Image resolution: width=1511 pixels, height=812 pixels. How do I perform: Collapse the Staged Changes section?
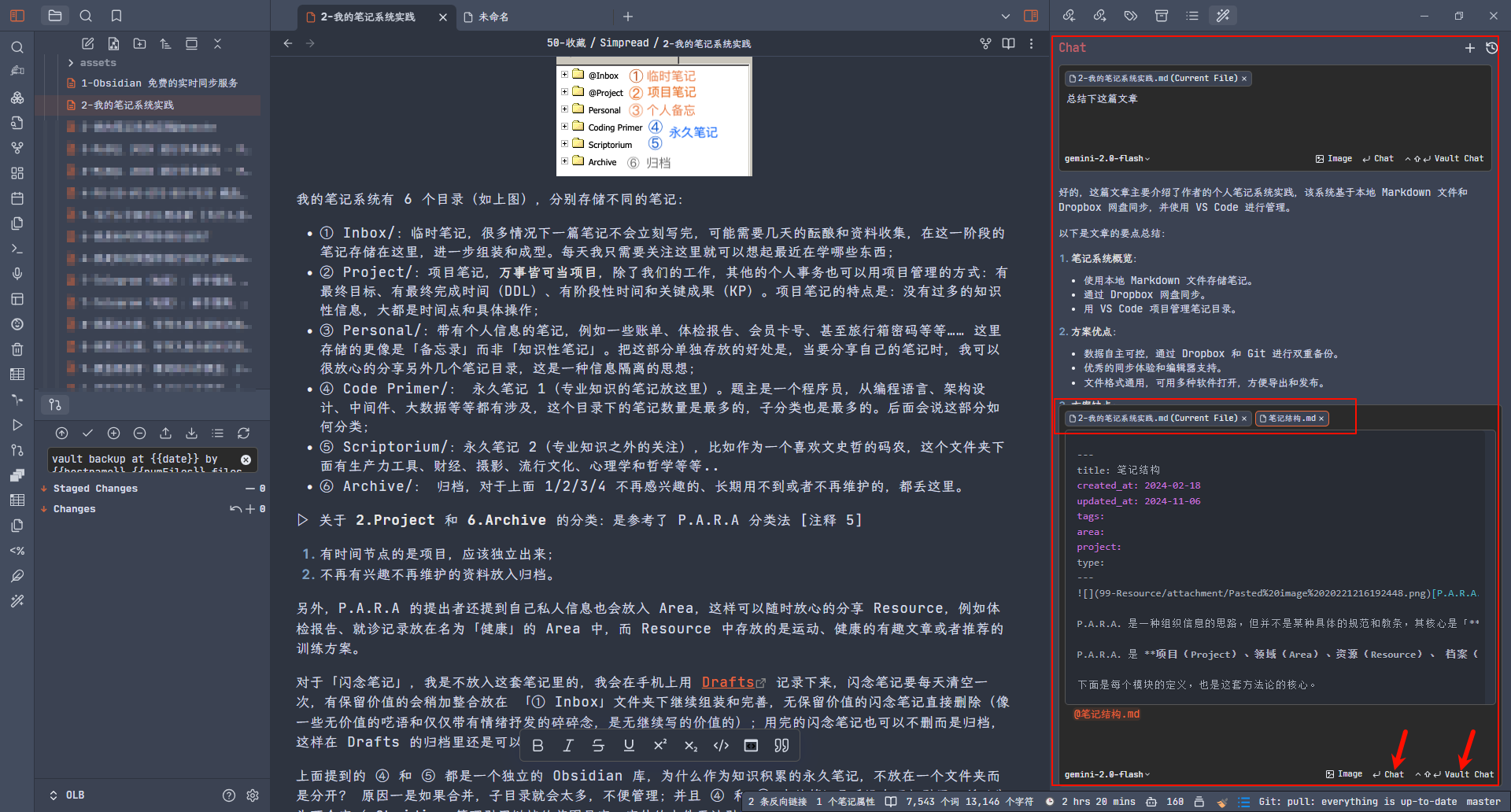tap(44, 489)
